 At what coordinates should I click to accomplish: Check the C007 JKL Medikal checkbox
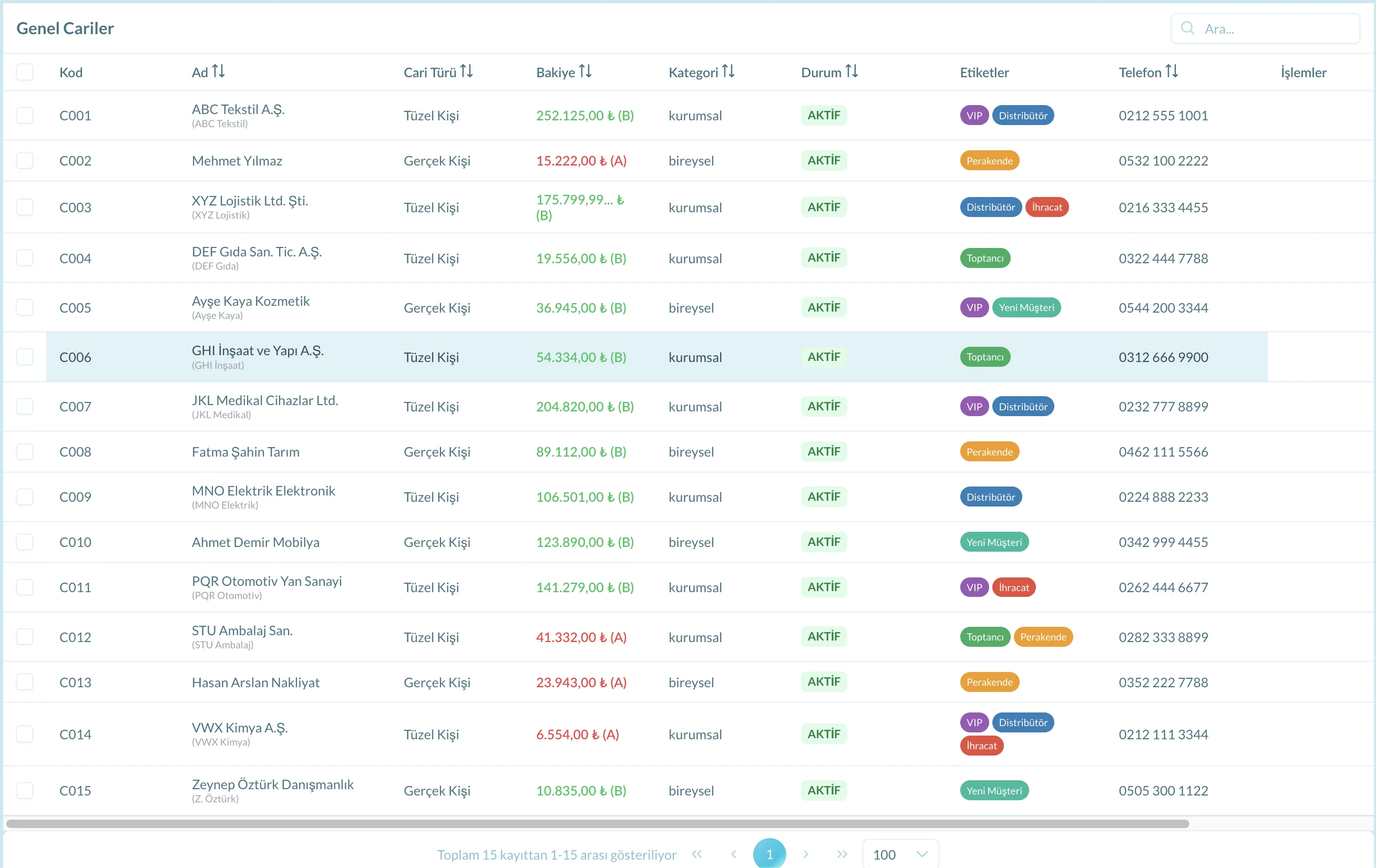pos(25,406)
